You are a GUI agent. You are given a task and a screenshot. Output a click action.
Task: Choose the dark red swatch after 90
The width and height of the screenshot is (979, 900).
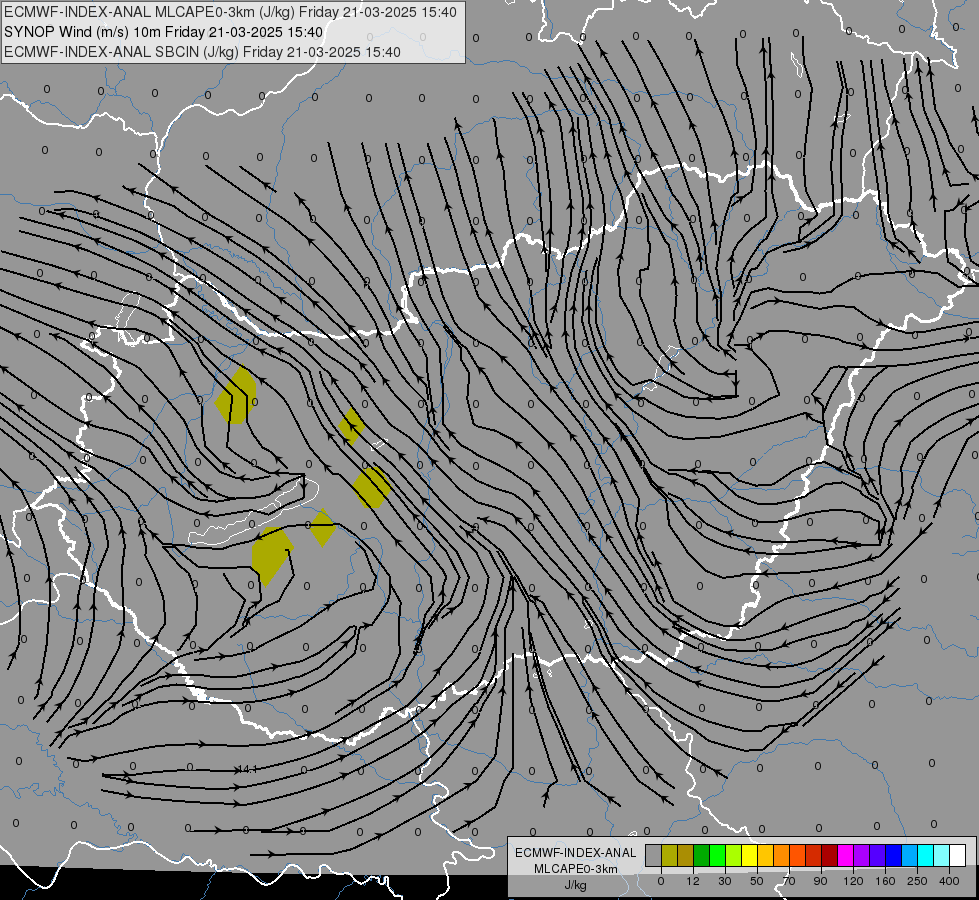tap(829, 856)
